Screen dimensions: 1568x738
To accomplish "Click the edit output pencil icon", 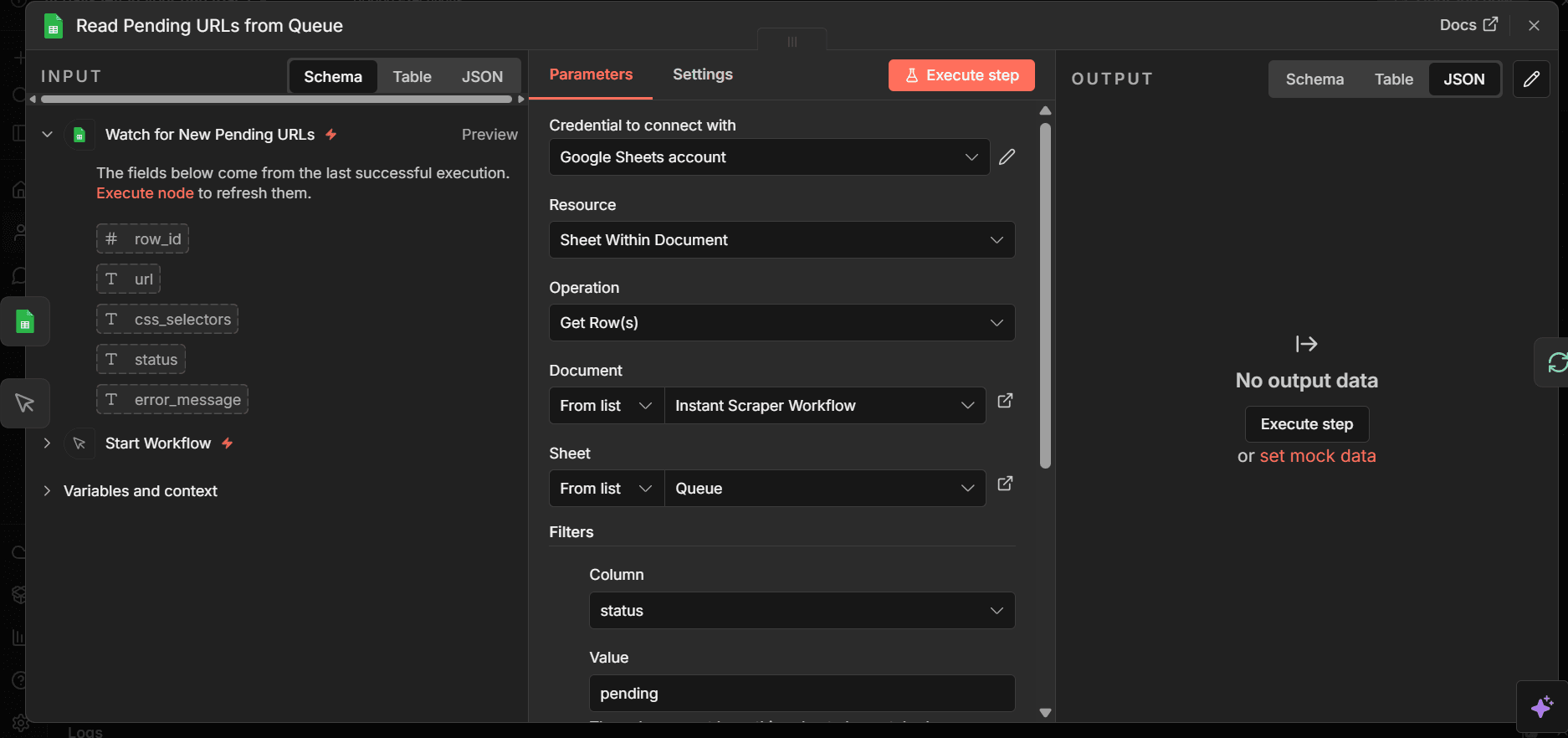I will click(1532, 79).
